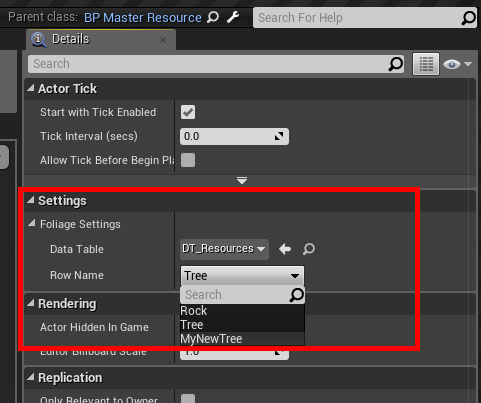The image size is (481, 403).
Task: Click the magnifier icon beside BP Master Resource
Action: point(213,17)
